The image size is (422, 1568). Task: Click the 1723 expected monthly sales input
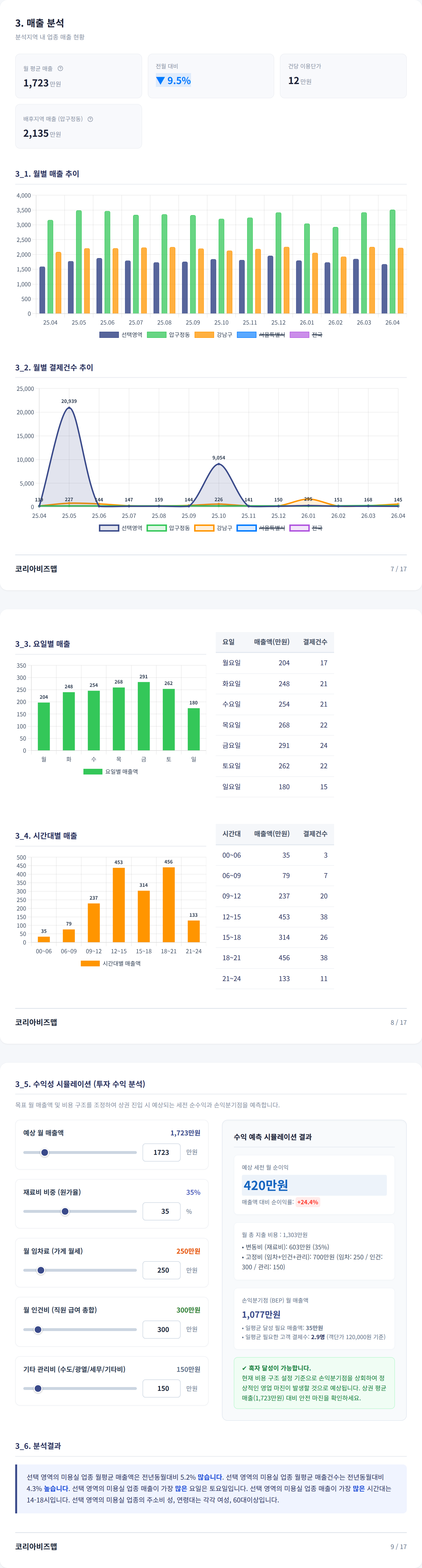(161, 1152)
